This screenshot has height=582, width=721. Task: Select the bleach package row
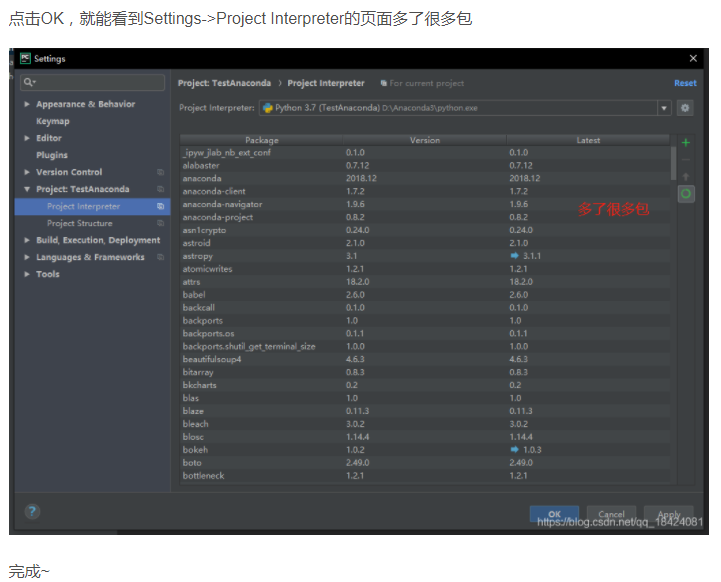coord(425,424)
